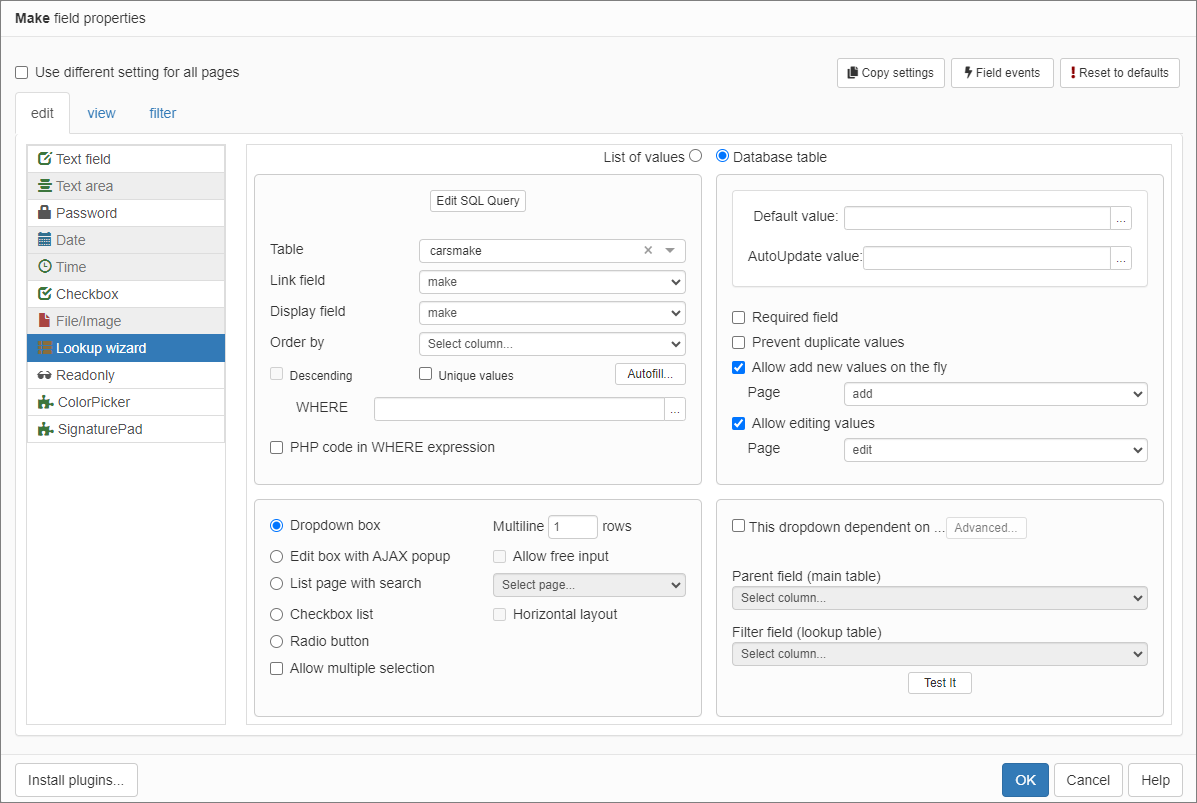Image resolution: width=1197 pixels, height=803 pixels.
Task: Select the Readonly field type icon
Action: pyautogui.click(x=44, y=374)
